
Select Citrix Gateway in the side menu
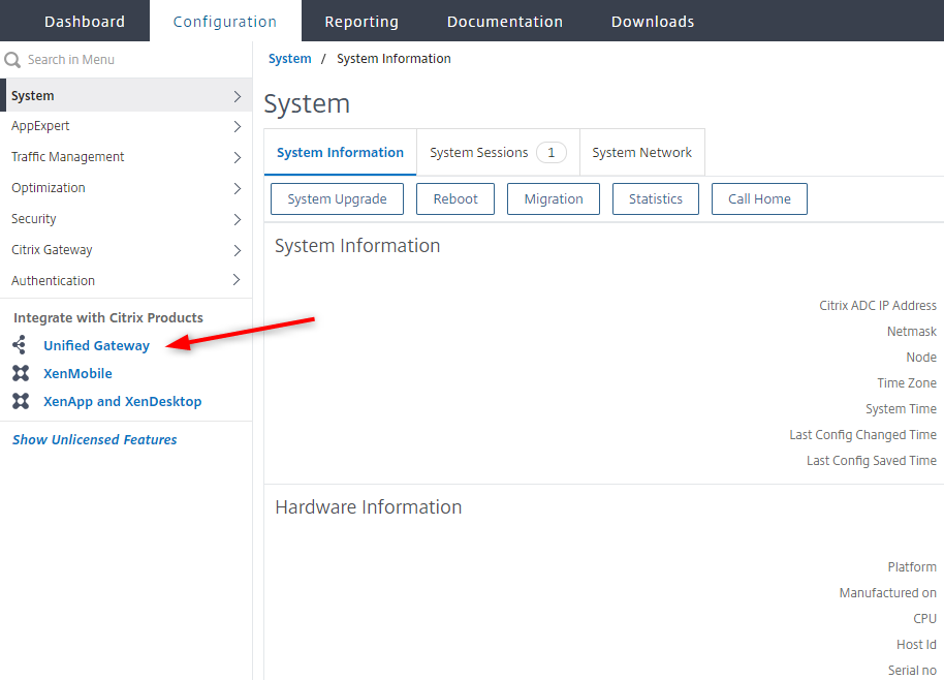pyautogui.click(x=126, y=249)
